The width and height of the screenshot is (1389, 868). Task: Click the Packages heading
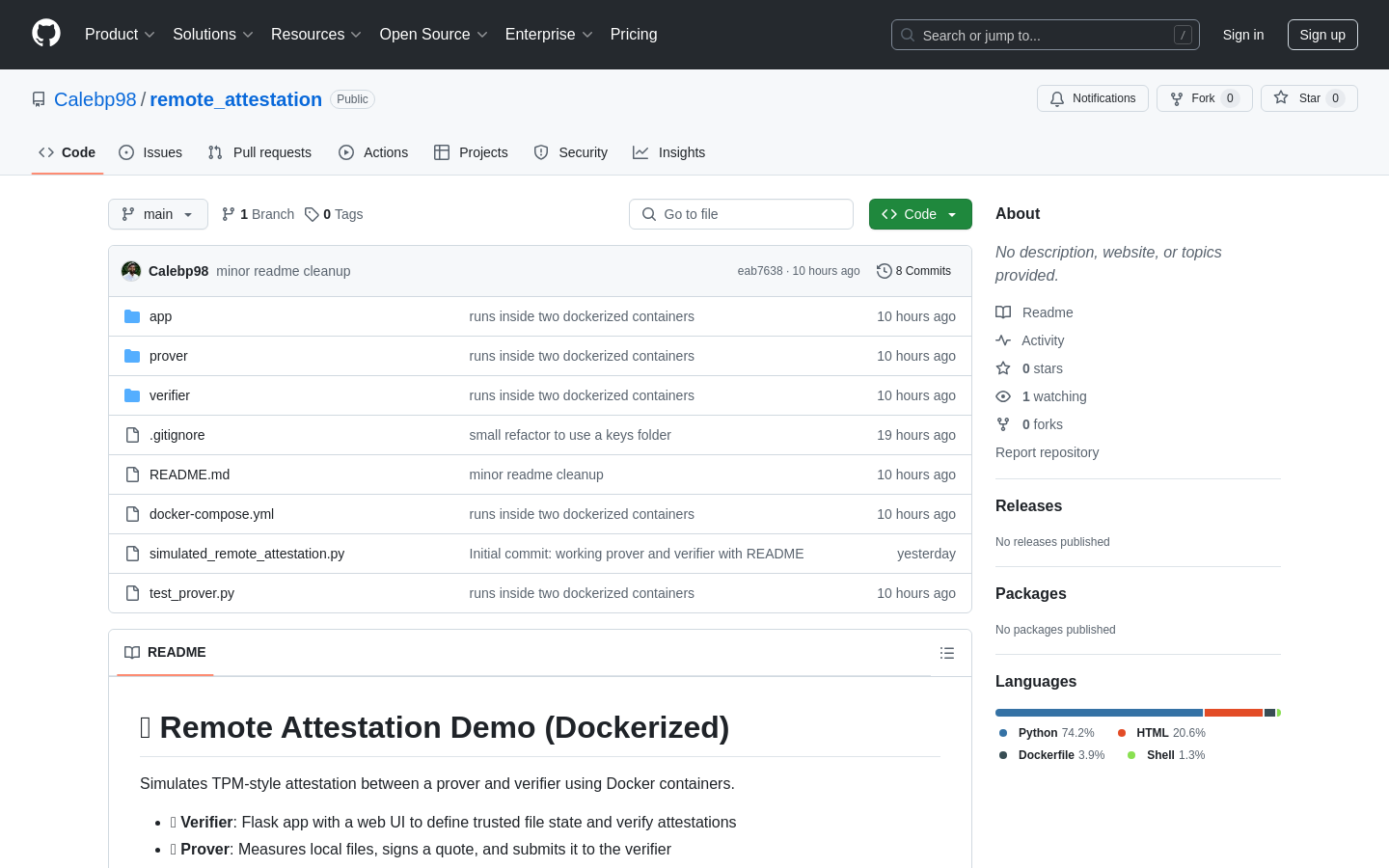pyautogui.click(x=1031, y=593)
